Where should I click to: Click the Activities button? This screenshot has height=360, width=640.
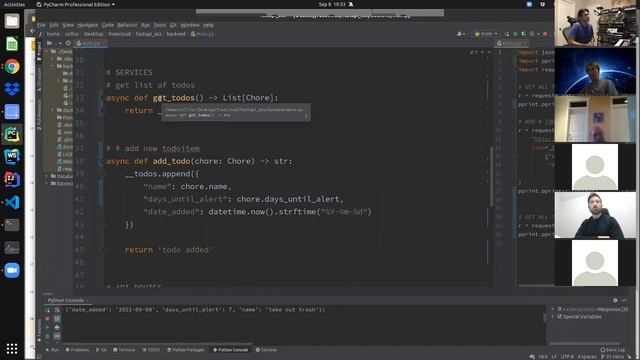[x=14, y=4]
